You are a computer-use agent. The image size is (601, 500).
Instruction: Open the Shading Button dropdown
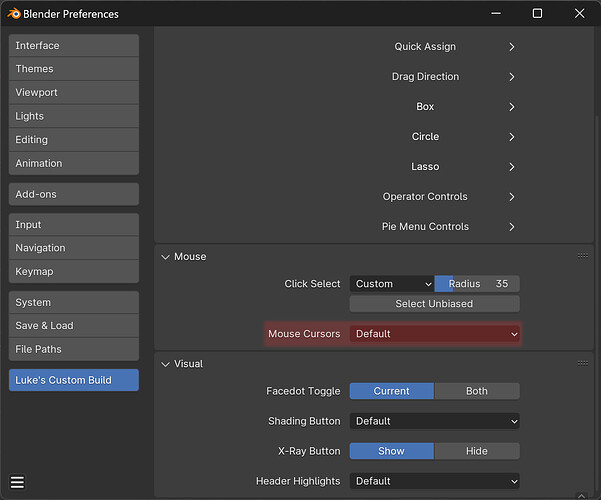point(435,421)
